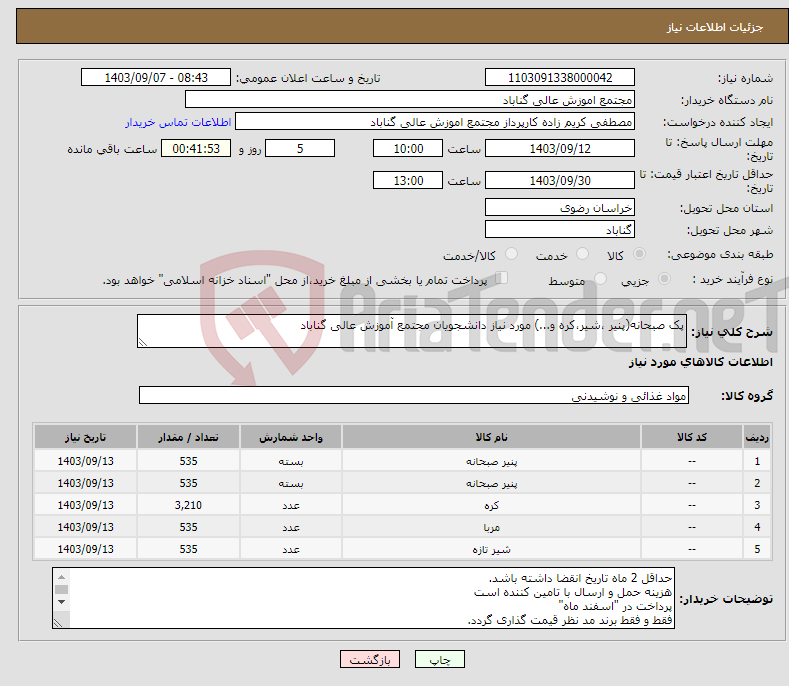Click the remaining time countdown 00:41:53
Screen dimensions: 789x686
(x=196, y=148)
